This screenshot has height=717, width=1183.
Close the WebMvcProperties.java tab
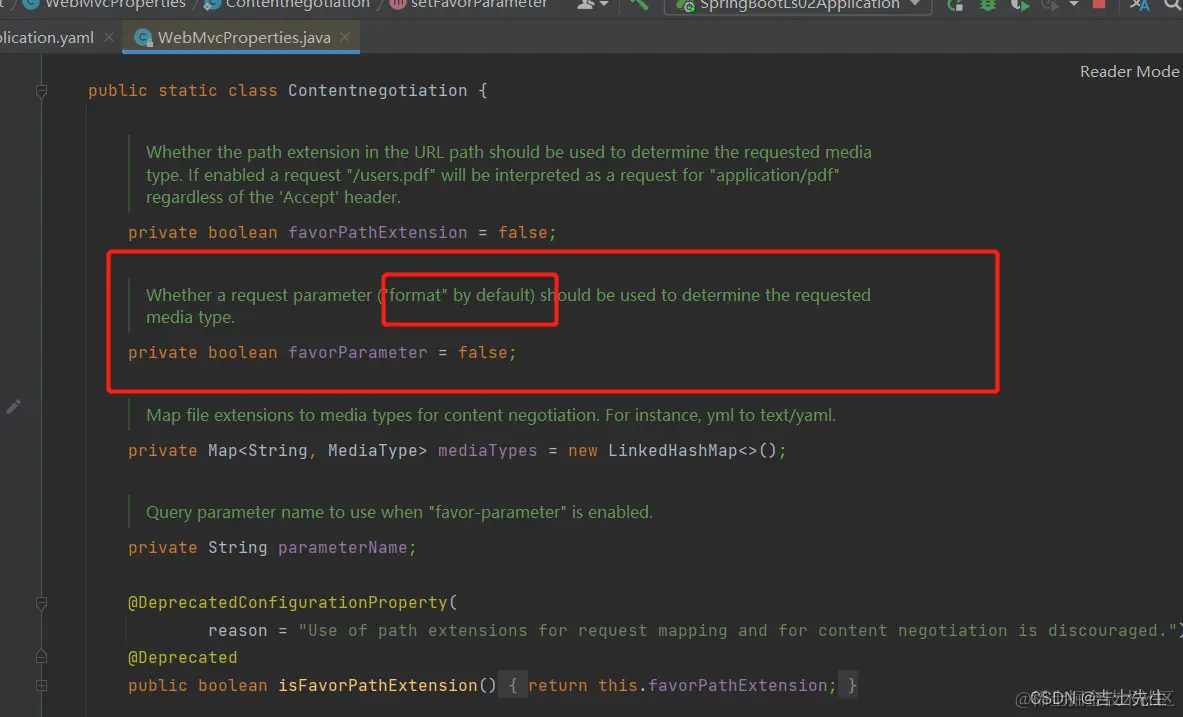click(345, 36)
